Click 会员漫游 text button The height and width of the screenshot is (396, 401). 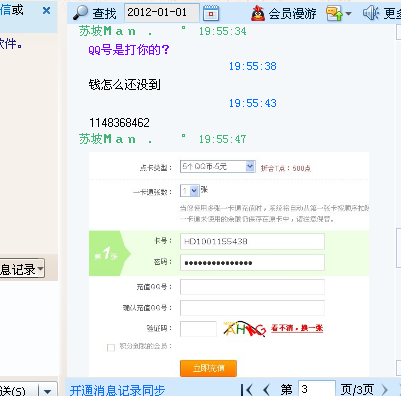292,14
